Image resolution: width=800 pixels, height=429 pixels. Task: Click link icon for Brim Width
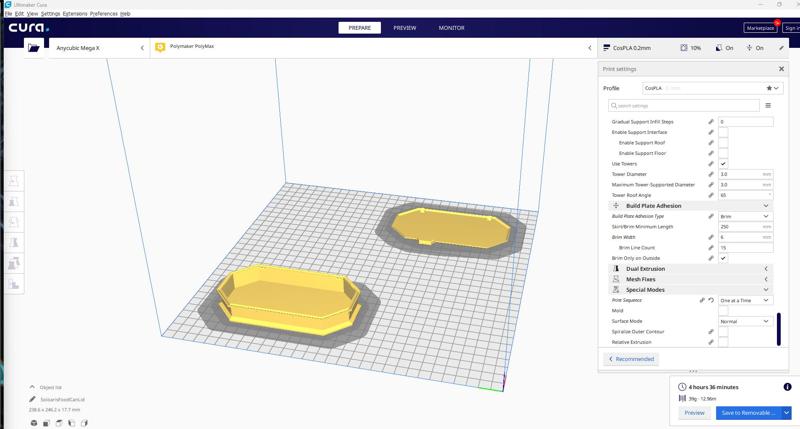click(x=711, y=237)
